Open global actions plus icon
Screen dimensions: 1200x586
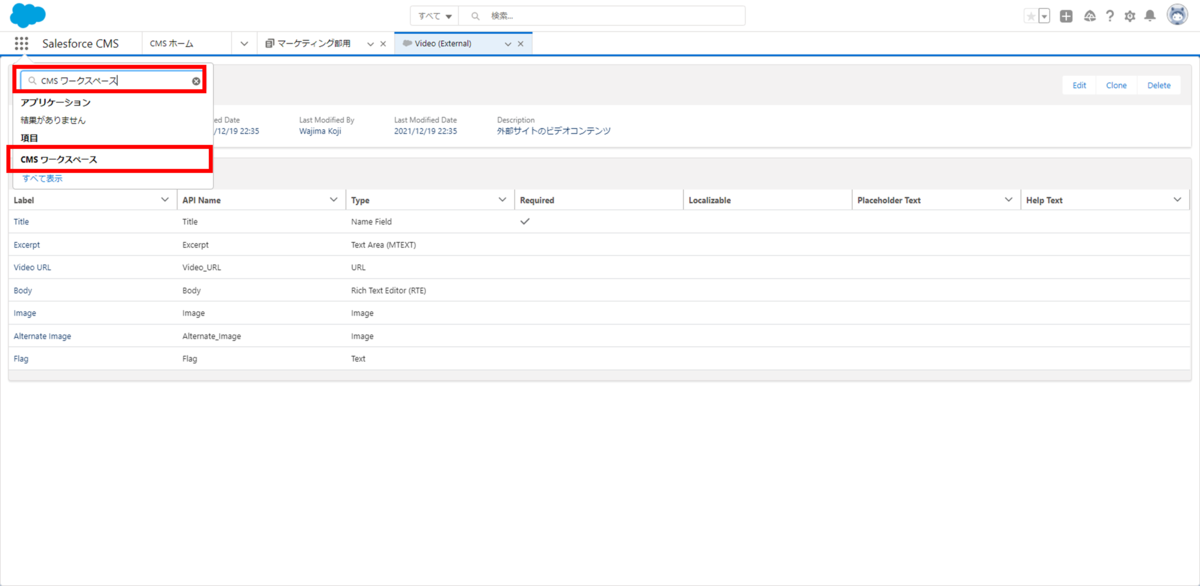(x=1067, y=16)
